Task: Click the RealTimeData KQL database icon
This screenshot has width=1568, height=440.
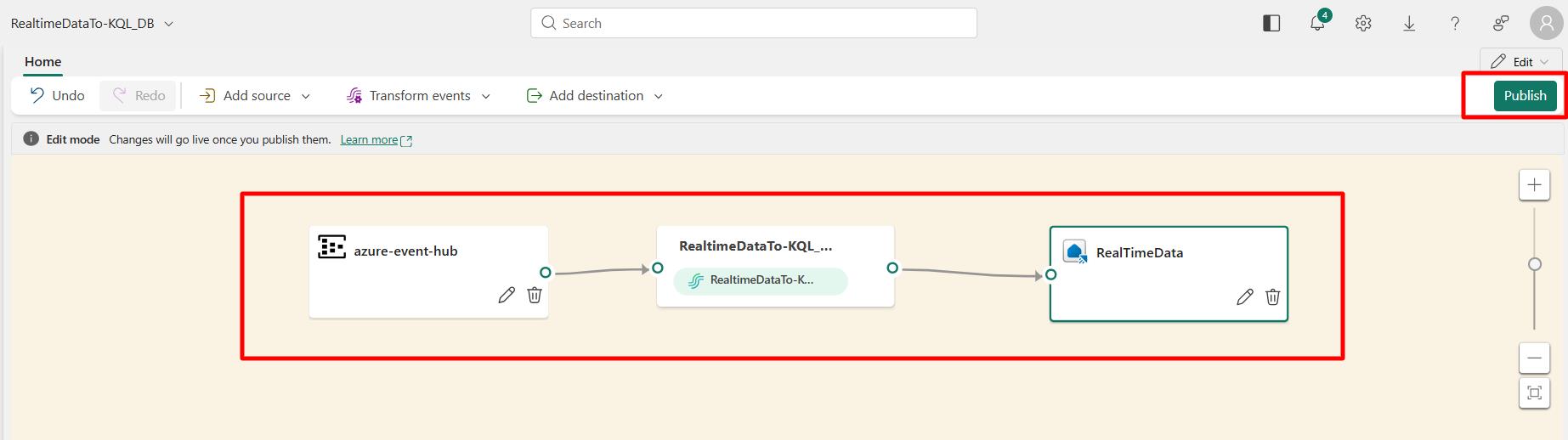Action: coord(1075,251)
